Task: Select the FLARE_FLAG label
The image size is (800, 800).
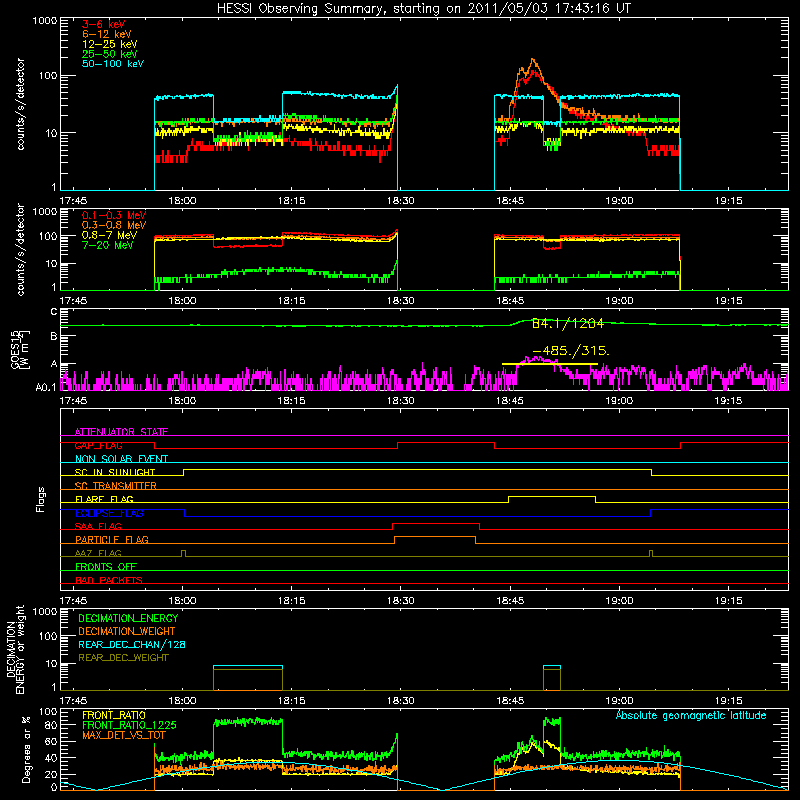Action: pos(104,499)
